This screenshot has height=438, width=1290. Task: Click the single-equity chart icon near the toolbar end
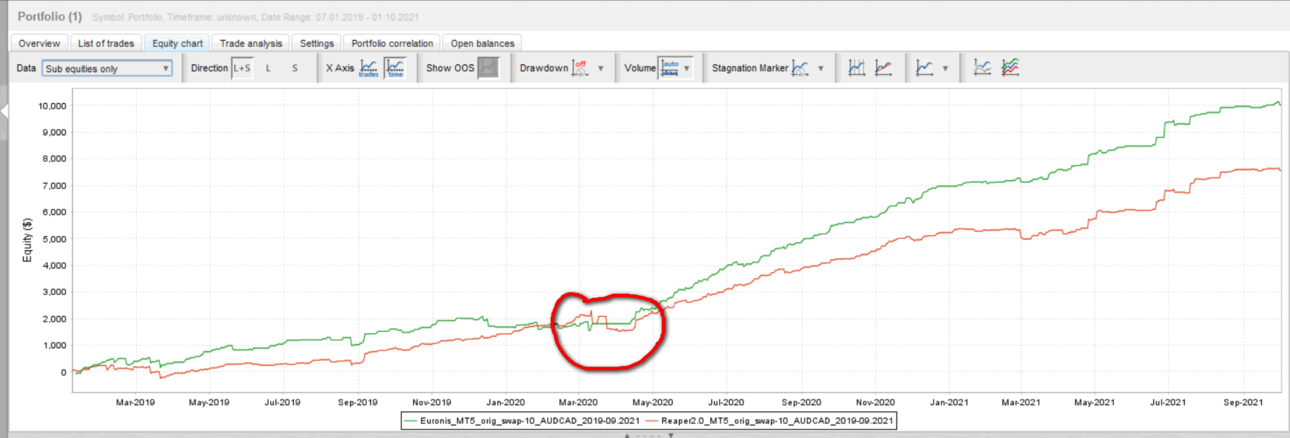[983, 68]
